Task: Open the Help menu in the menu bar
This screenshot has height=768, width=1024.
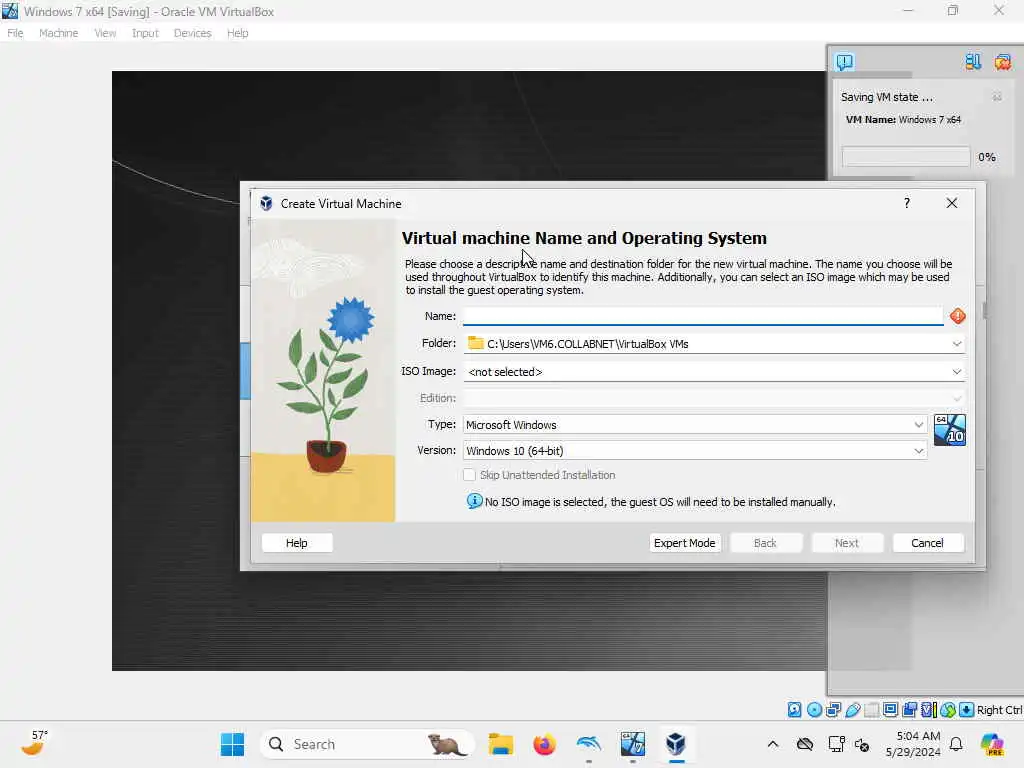Action: pyautogui.click(x=237, y=33)
